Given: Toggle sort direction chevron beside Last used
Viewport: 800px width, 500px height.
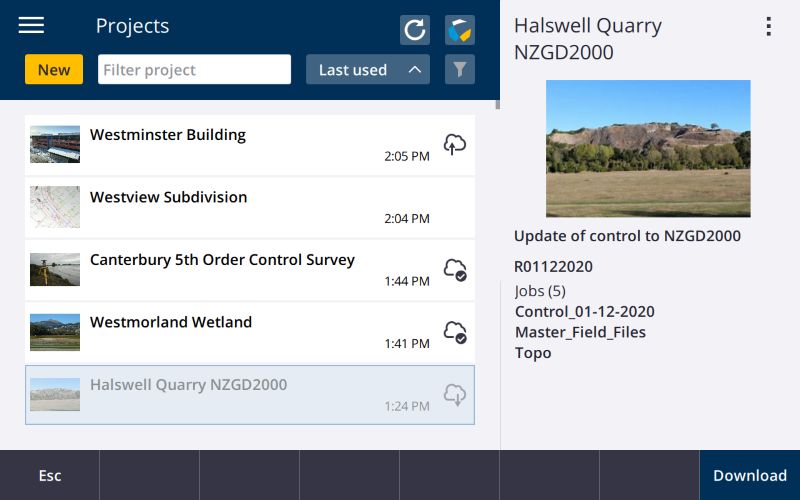Looking at the screenshot, I should point(415,70).
